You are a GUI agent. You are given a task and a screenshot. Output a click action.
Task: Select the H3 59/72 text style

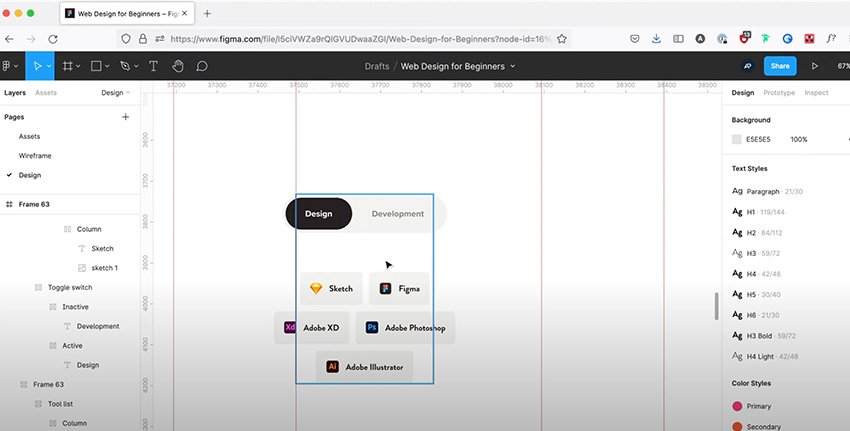(x=758, y=253)
